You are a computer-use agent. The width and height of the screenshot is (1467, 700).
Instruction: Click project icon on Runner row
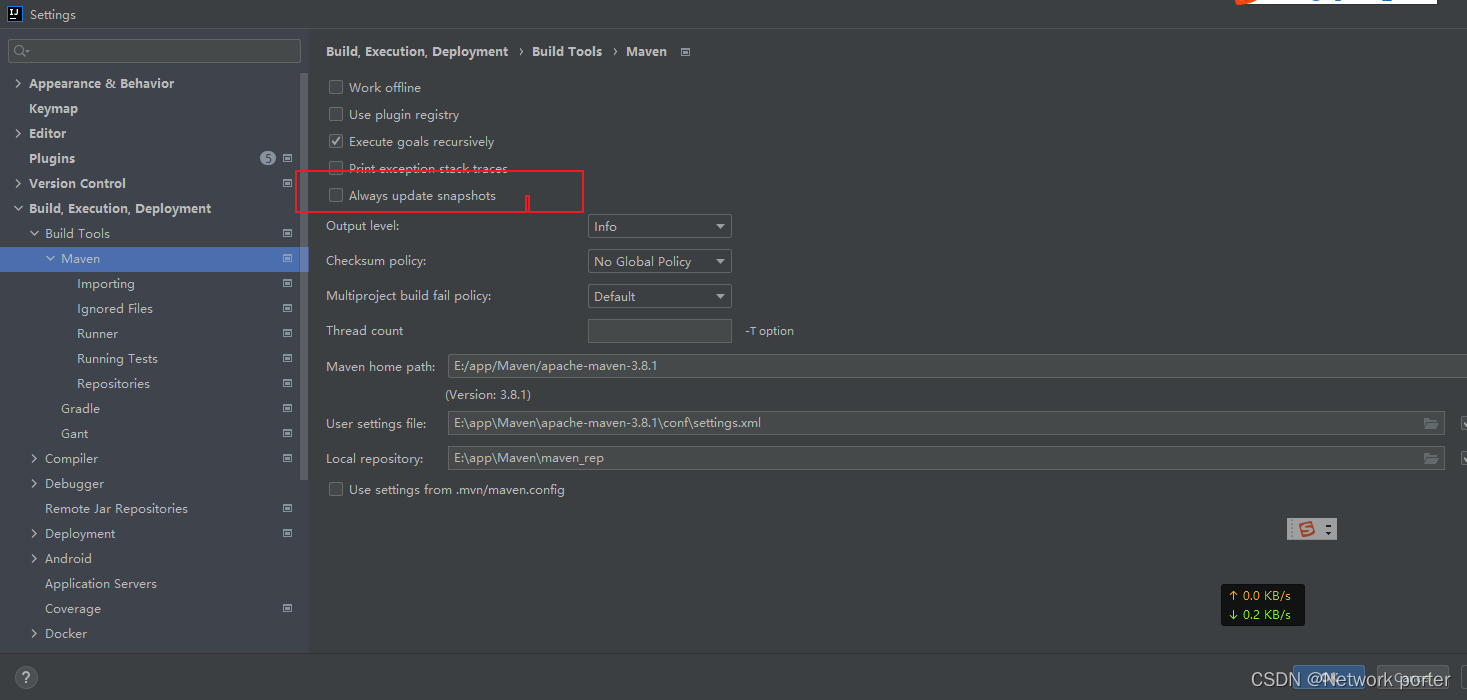[288, 333]
